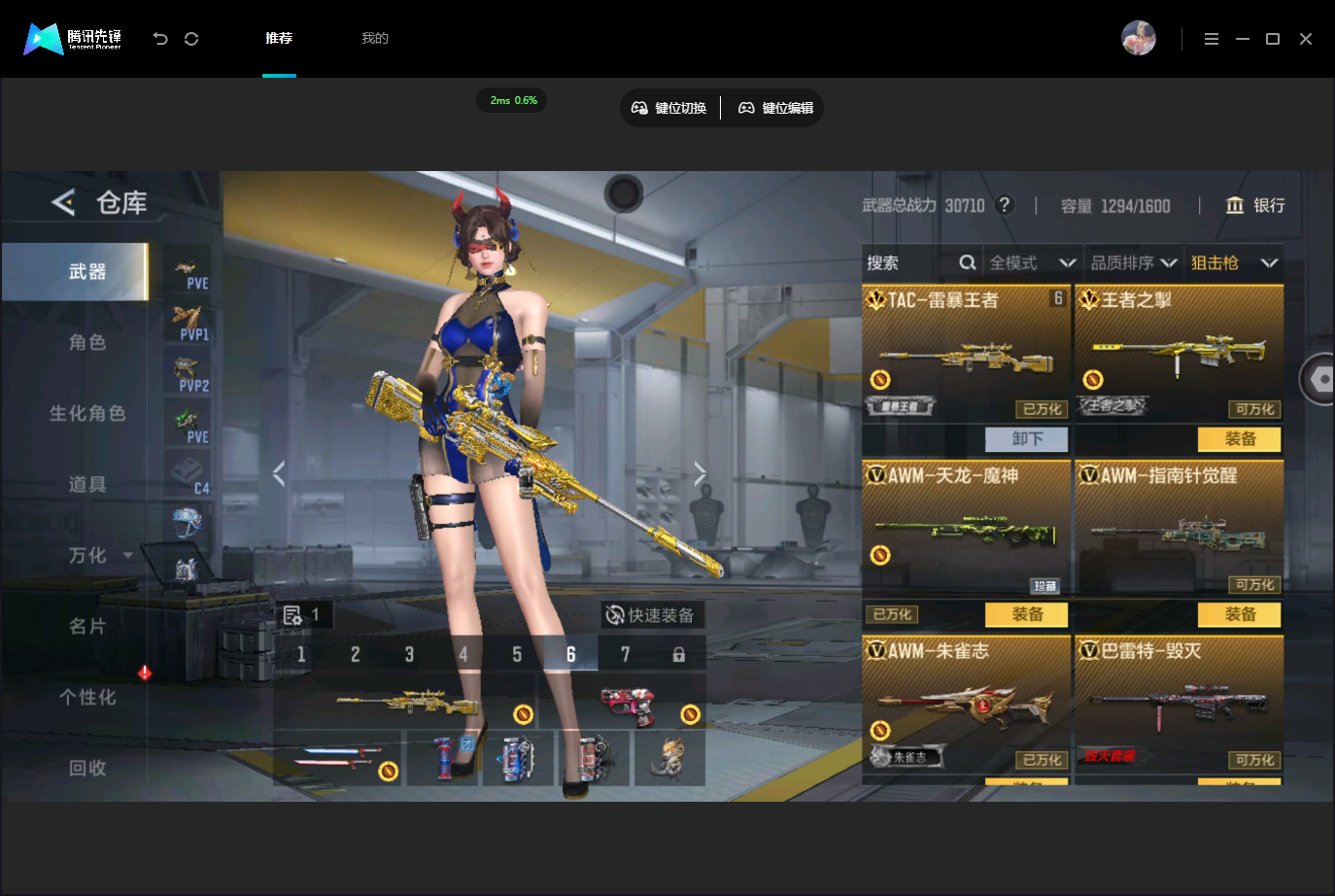Click the 快速装备 button

[651, 615]
